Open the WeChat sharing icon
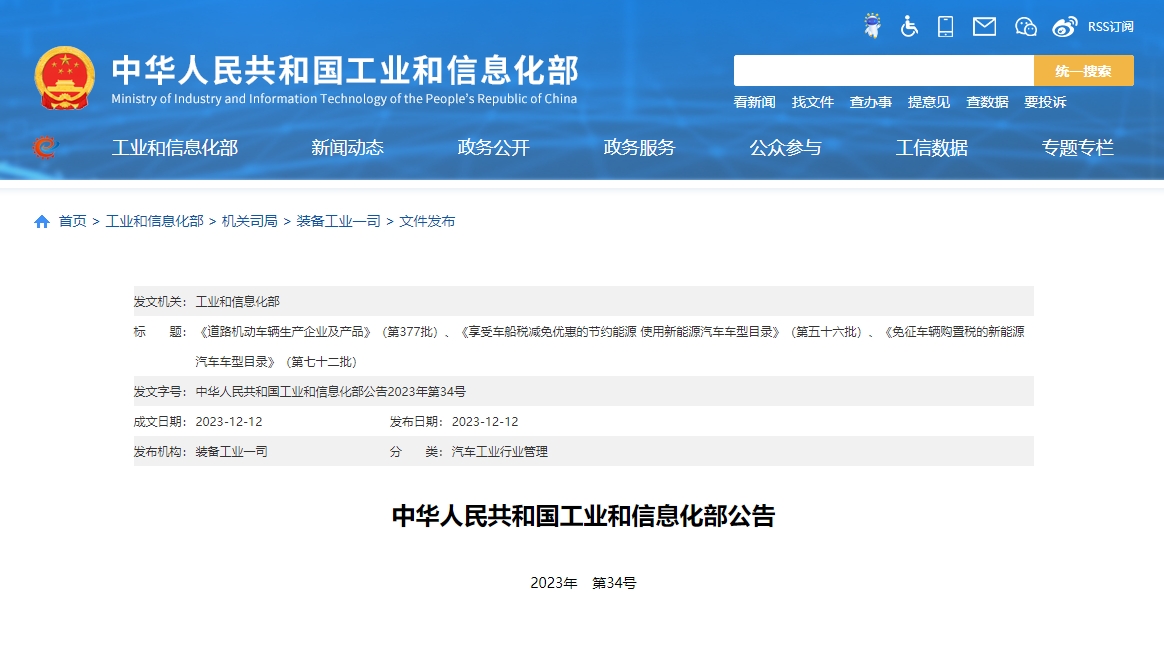This screenshot has height=655, width=1164. coord(1025,26)
